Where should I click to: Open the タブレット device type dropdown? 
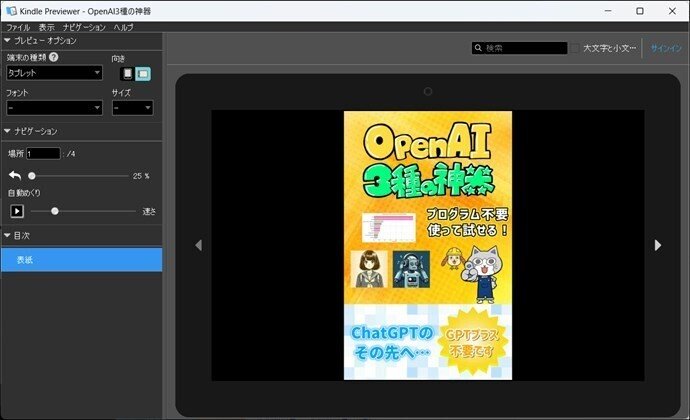click(x=55, y=73)
